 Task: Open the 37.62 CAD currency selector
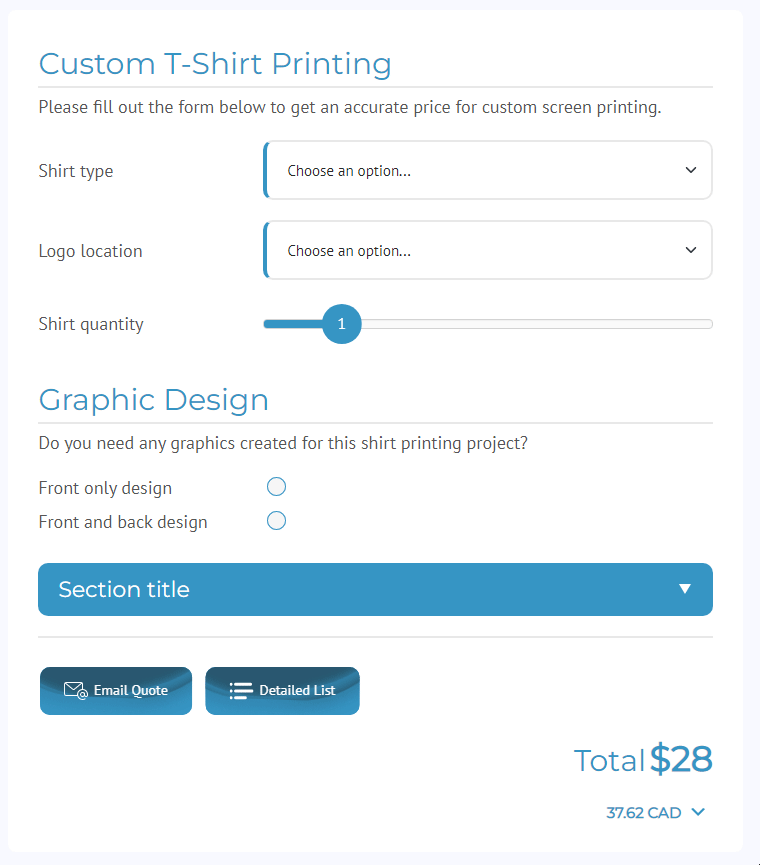click(655, 813)
